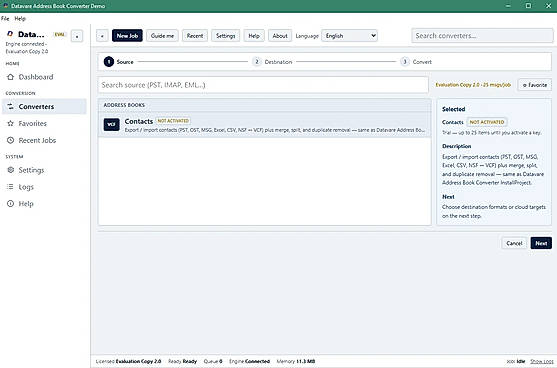The width and height of the screenshot is (557, 368).
Task: Click the VCF icon of Contacts converter
Action: (x=112, y=124)
